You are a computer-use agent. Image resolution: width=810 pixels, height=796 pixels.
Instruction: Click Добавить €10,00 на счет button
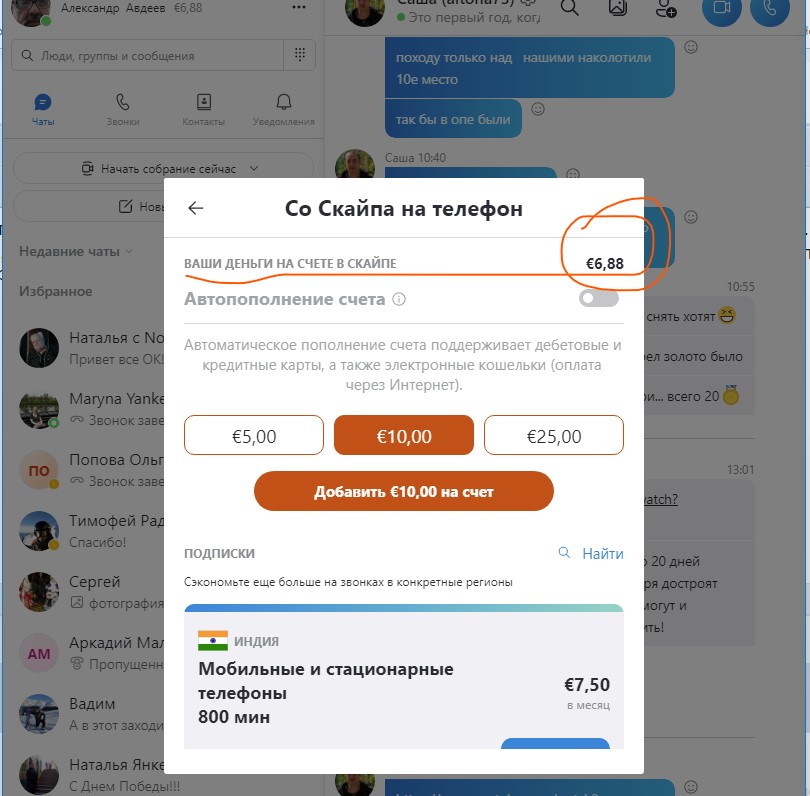(x=404, y=491)
